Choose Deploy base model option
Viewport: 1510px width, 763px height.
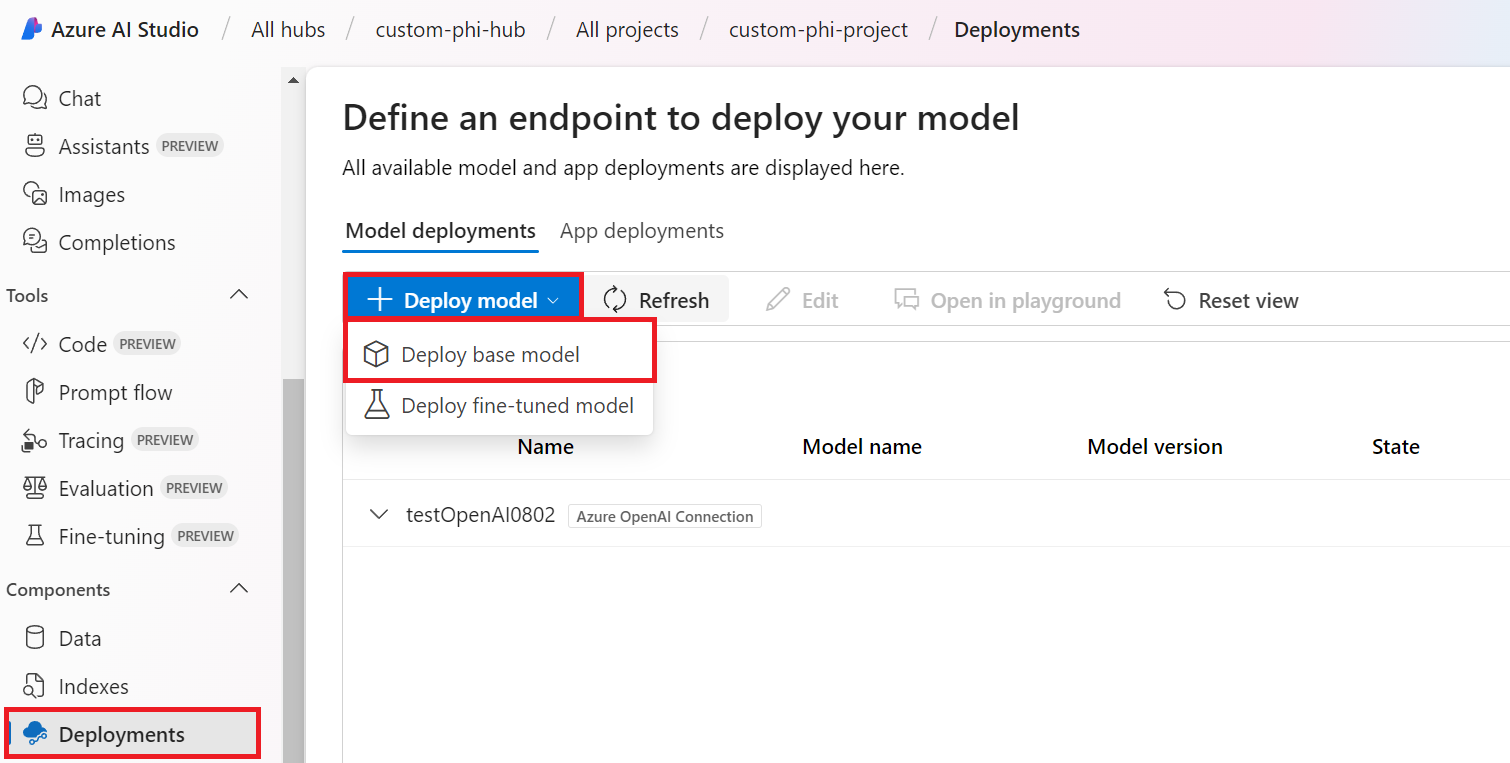499,354
